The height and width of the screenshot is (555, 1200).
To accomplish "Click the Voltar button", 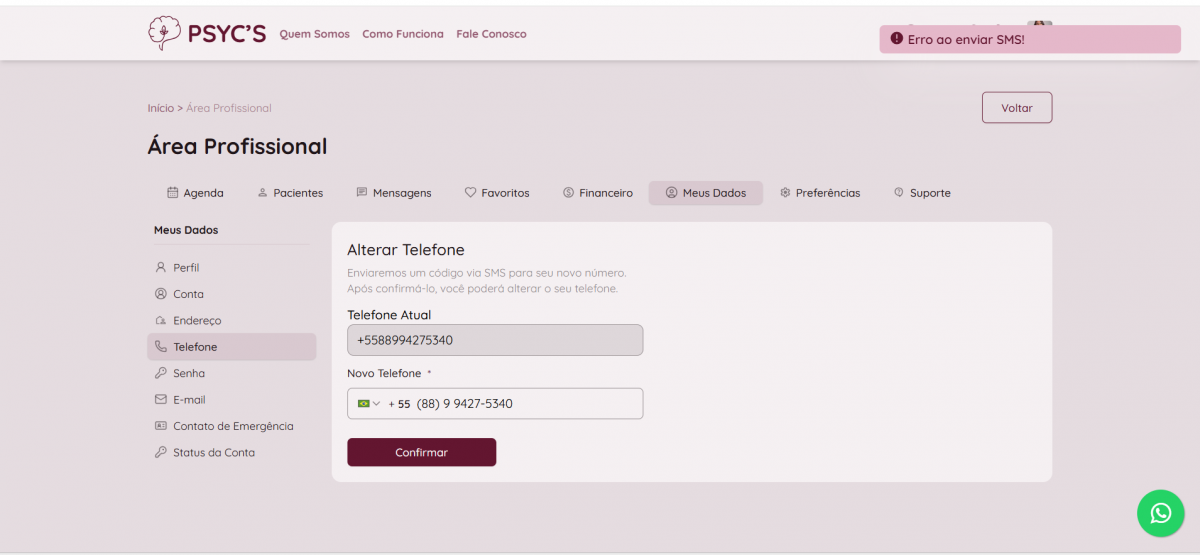I will point(1016,108).
